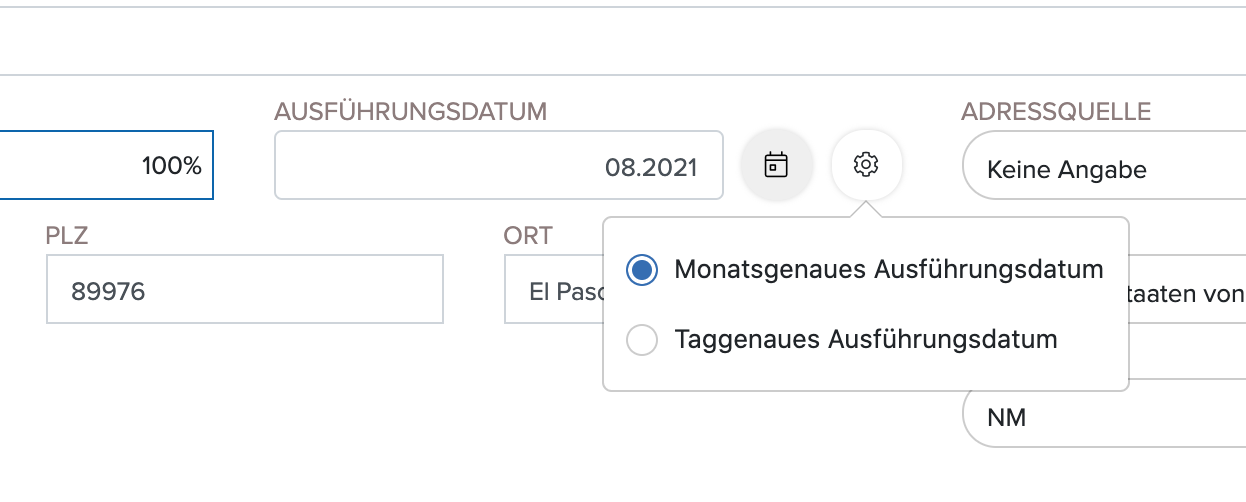Click into the Ausführungsdatum field with 08.2021
This screenshot has height=502, width=1246.
point(499,165)
